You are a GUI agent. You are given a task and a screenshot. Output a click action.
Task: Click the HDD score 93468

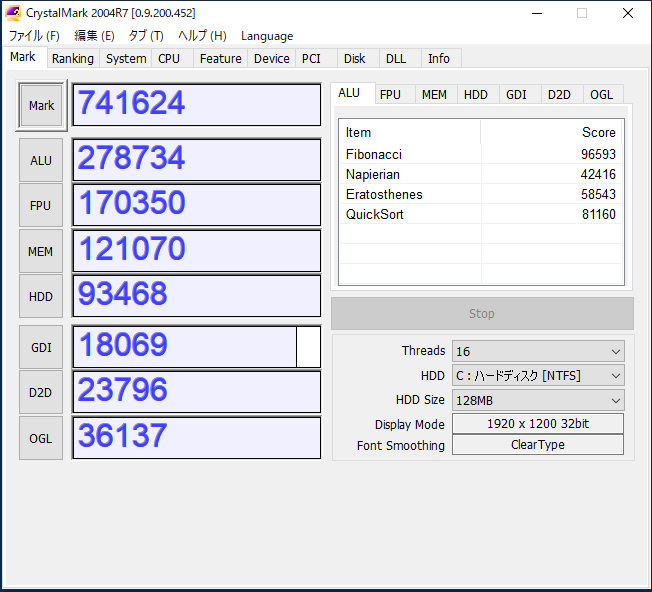pos(197,296)
